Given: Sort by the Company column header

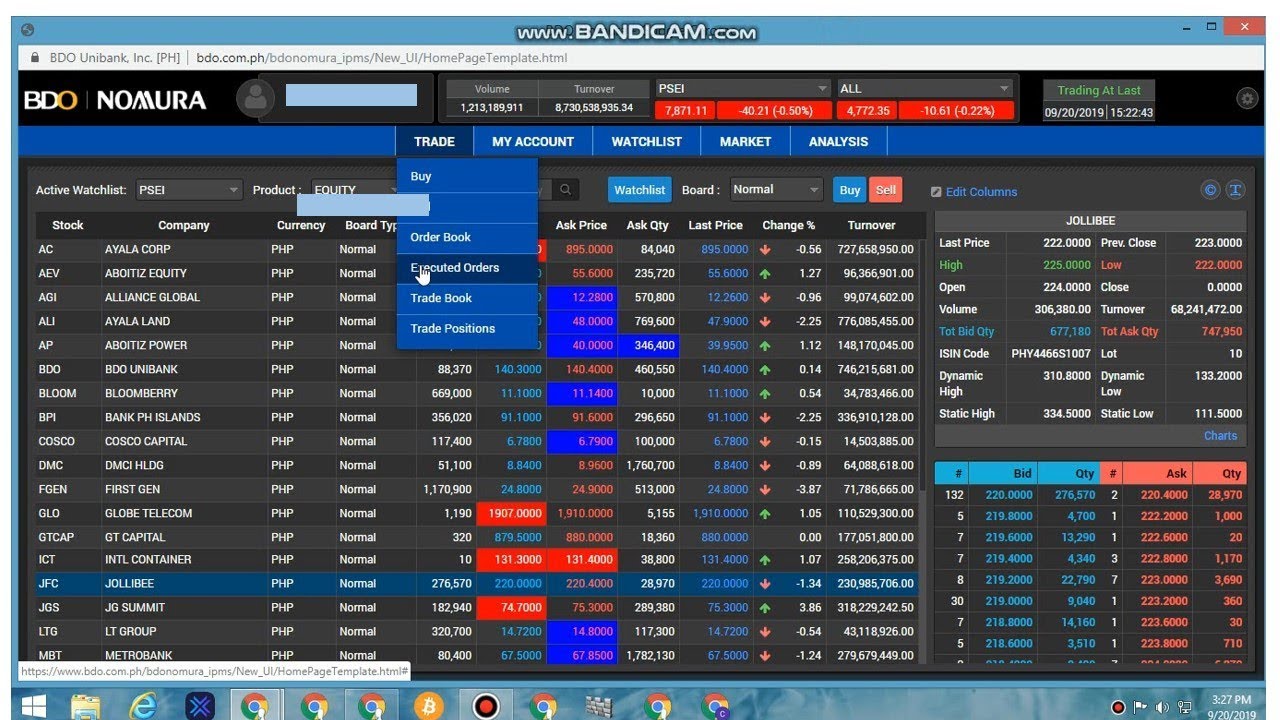Looking at the screenshot, I should pyautogui.click(x=184, y=226).
